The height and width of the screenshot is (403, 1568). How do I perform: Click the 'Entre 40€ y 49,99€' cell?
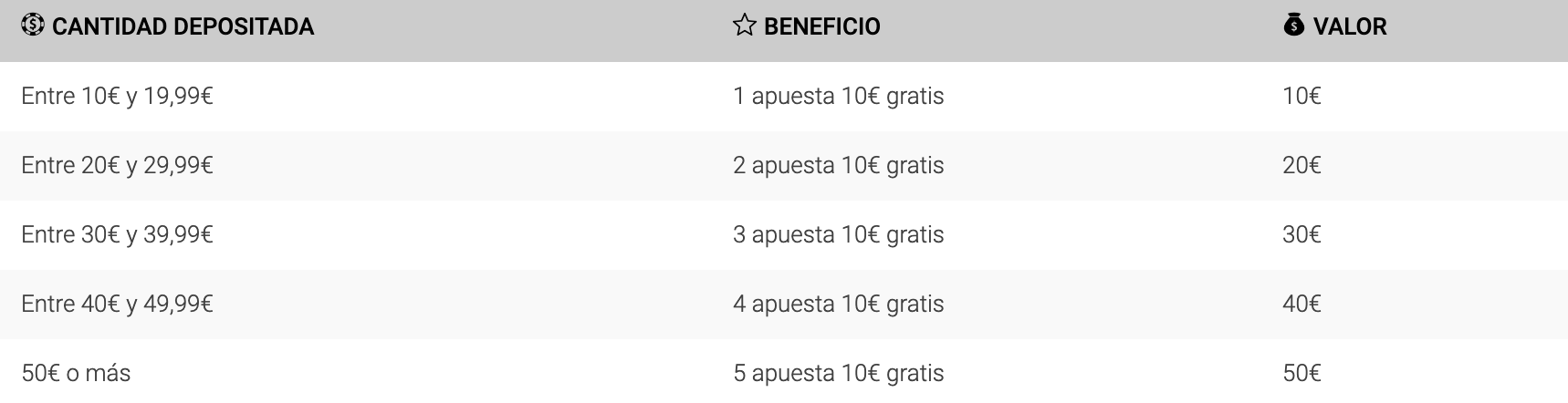click(x=117, y=305)
